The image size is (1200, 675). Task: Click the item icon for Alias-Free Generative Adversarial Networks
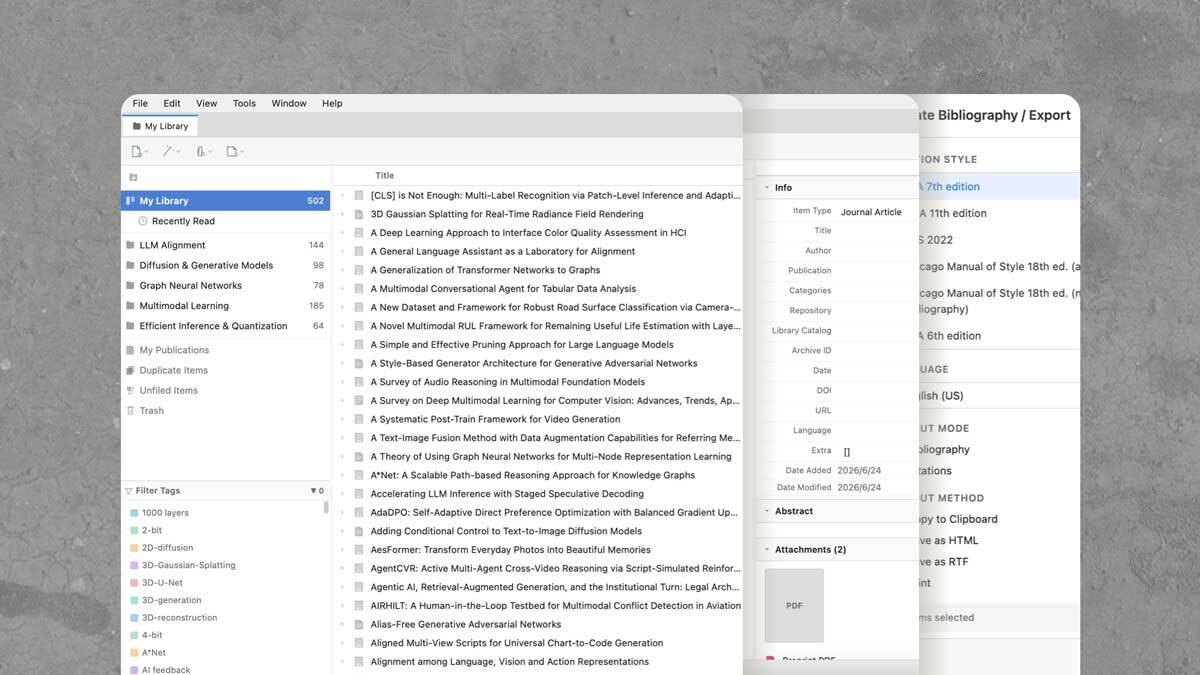tap(359, 624)
